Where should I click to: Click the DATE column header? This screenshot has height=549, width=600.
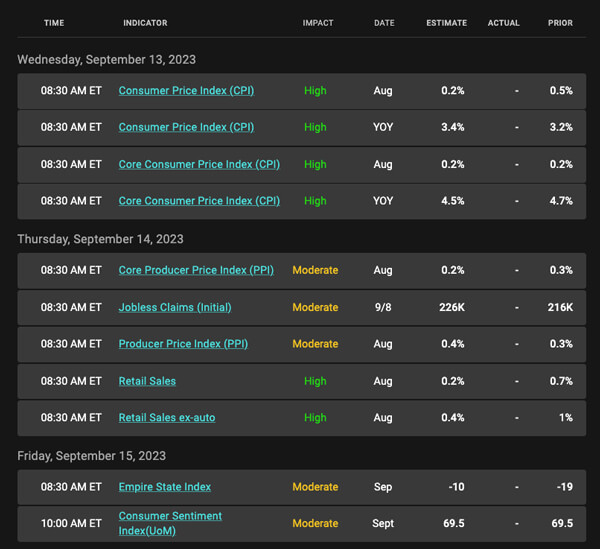coord(384,23)
